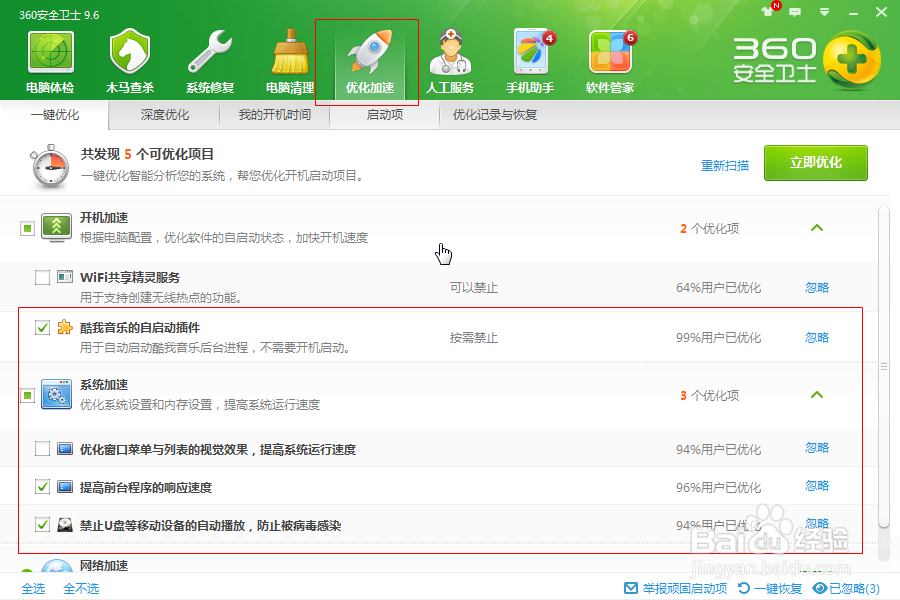
Task: Uncheck 提高前台程序的响应速度 option
Action: pyautogui.click(x=43, y=486)
